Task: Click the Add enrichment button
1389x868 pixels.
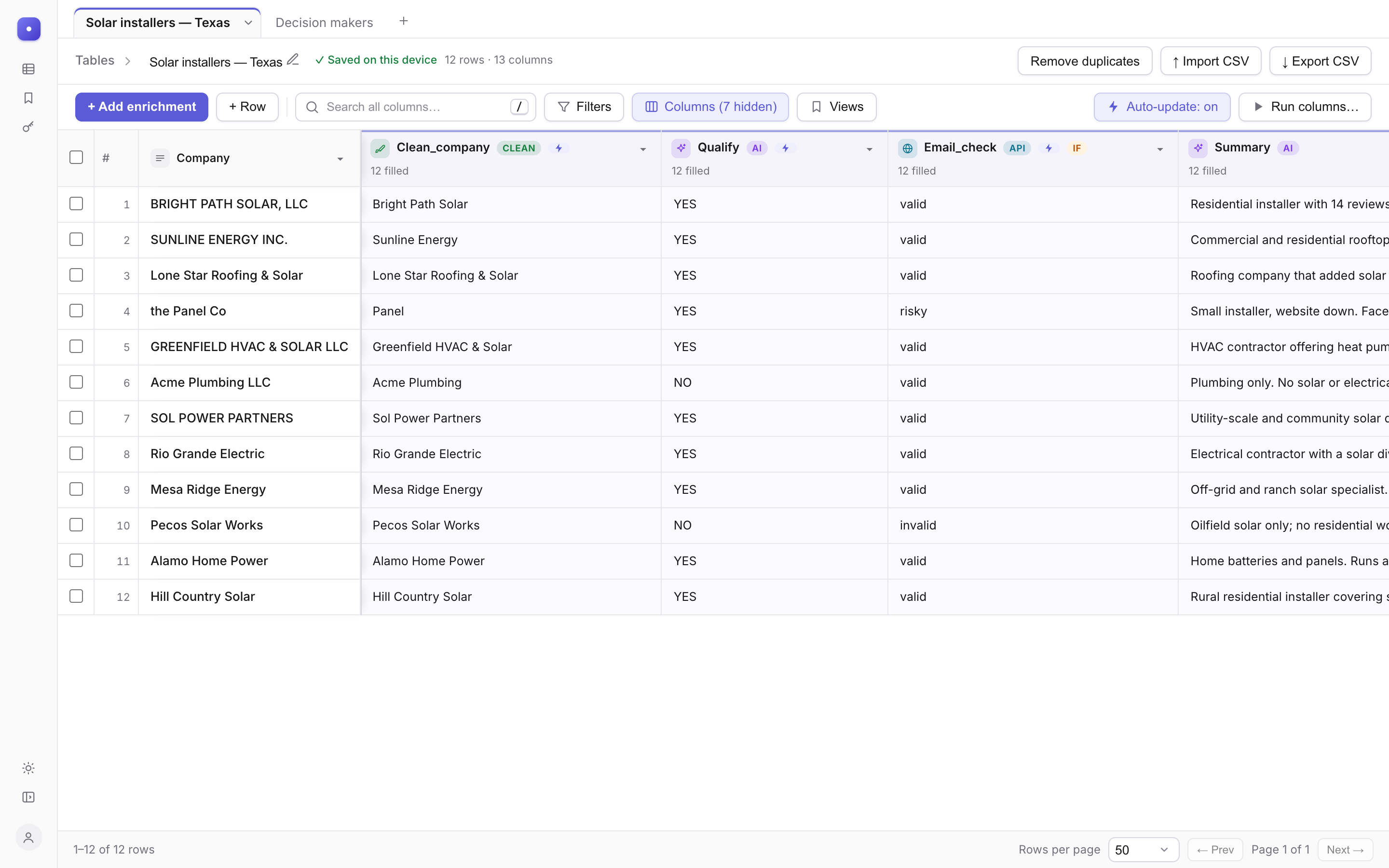Action: (x=142, y=107)
